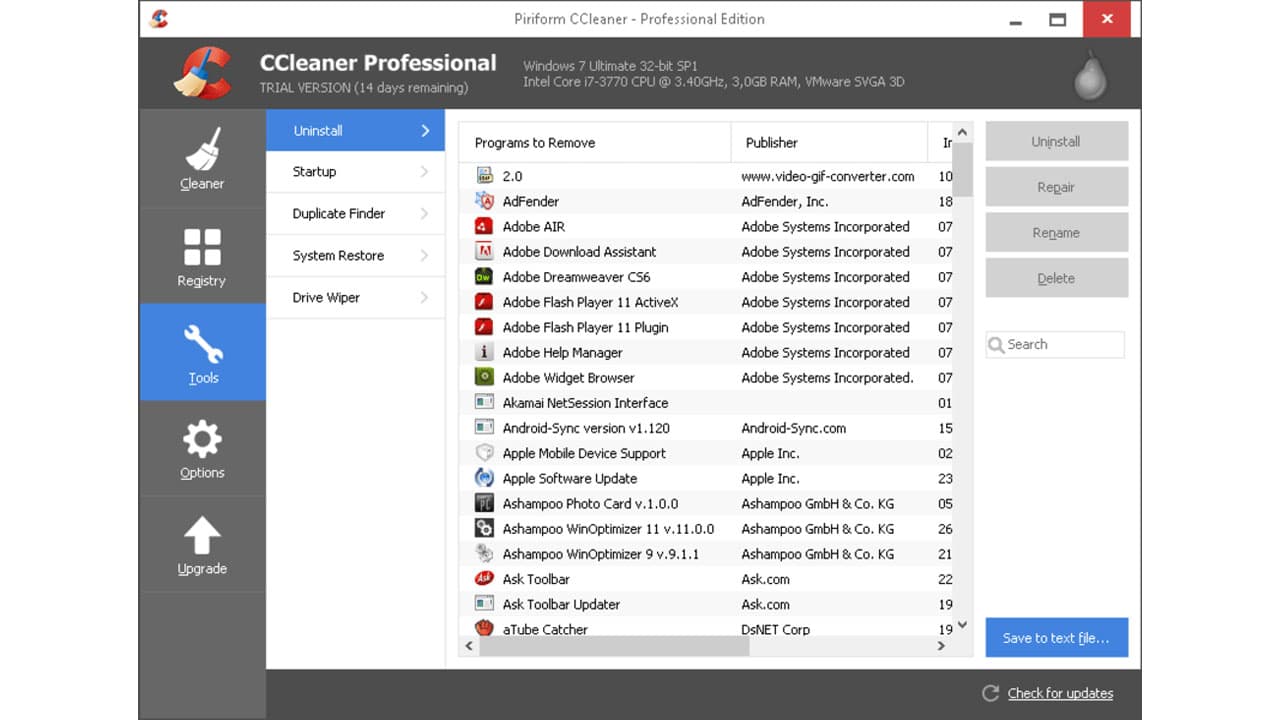The image size is (1280, 720).
Task: Click the Apple Software Update icon
Action: [x=484, y=478]
